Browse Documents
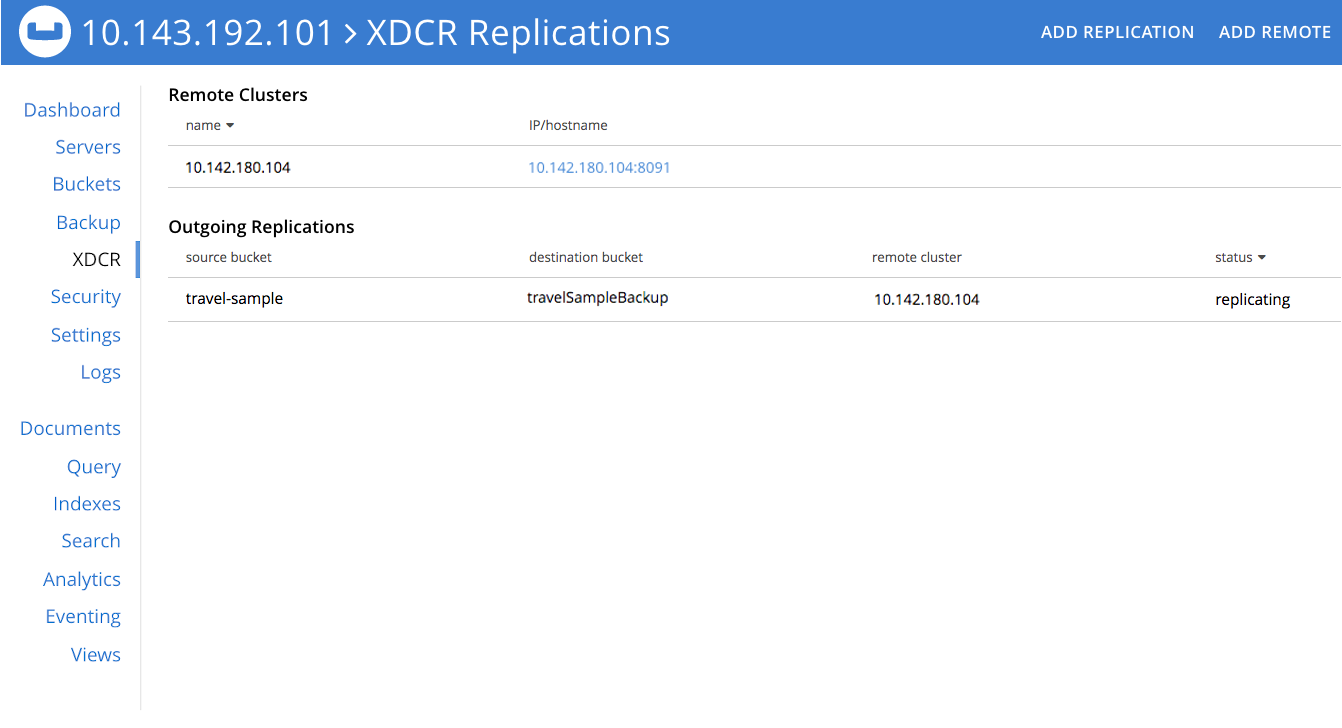The width and height of the screenshot is (1342, 728). 70,427
